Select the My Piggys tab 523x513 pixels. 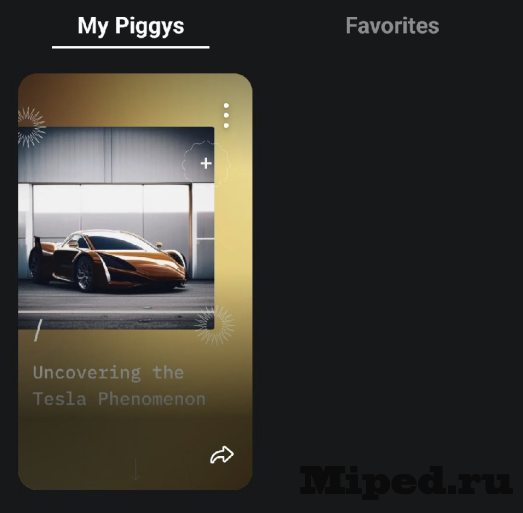131,26
